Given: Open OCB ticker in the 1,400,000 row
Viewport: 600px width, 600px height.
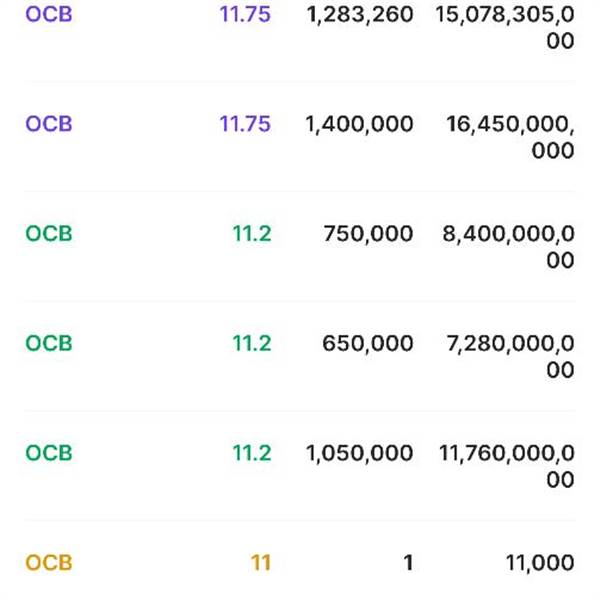Looking at the screenshot, I should point(49,124).
